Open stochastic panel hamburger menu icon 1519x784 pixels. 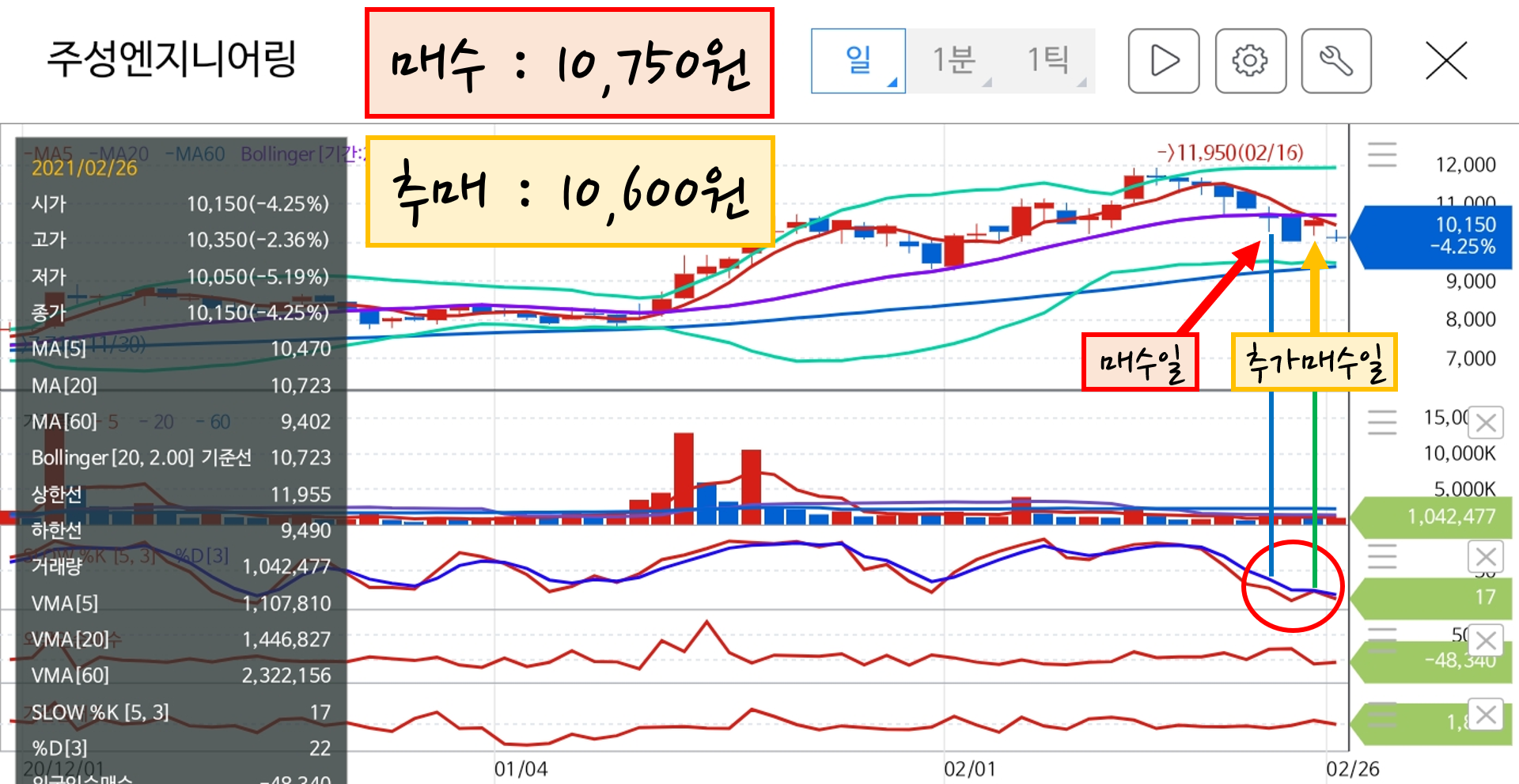click(x=1382, y=556)
